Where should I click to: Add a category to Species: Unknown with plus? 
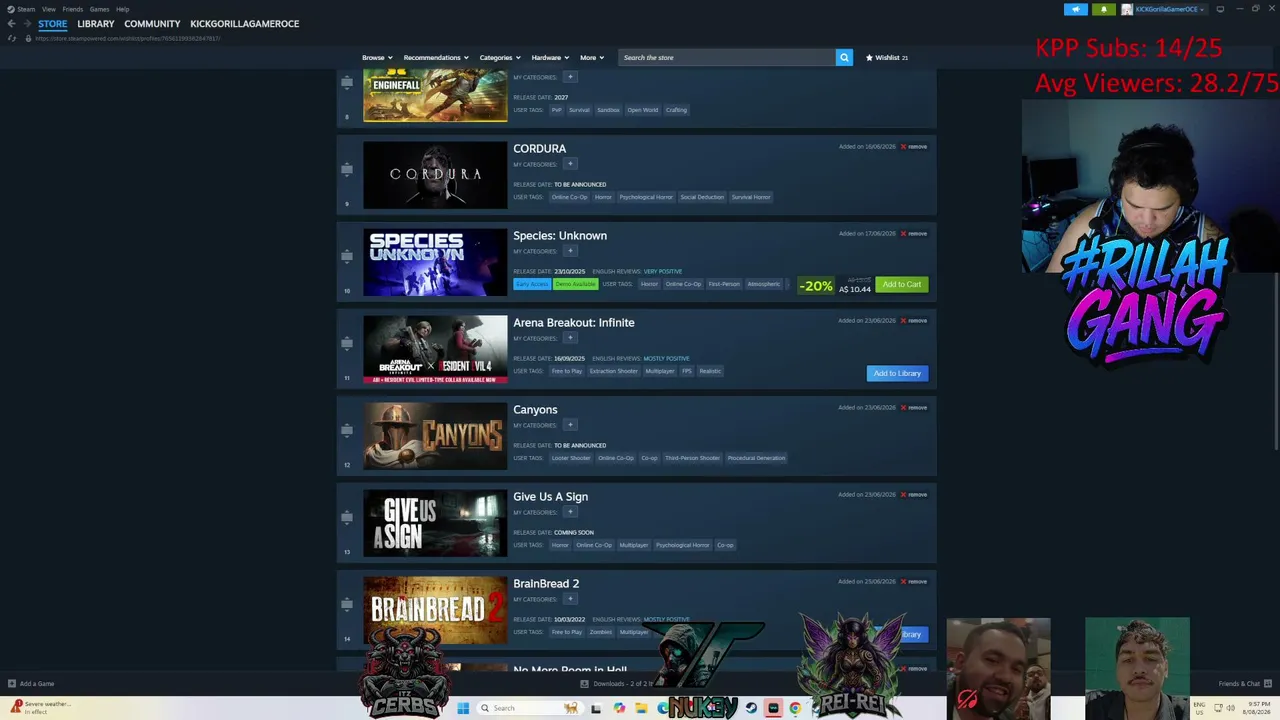point(570,251)
